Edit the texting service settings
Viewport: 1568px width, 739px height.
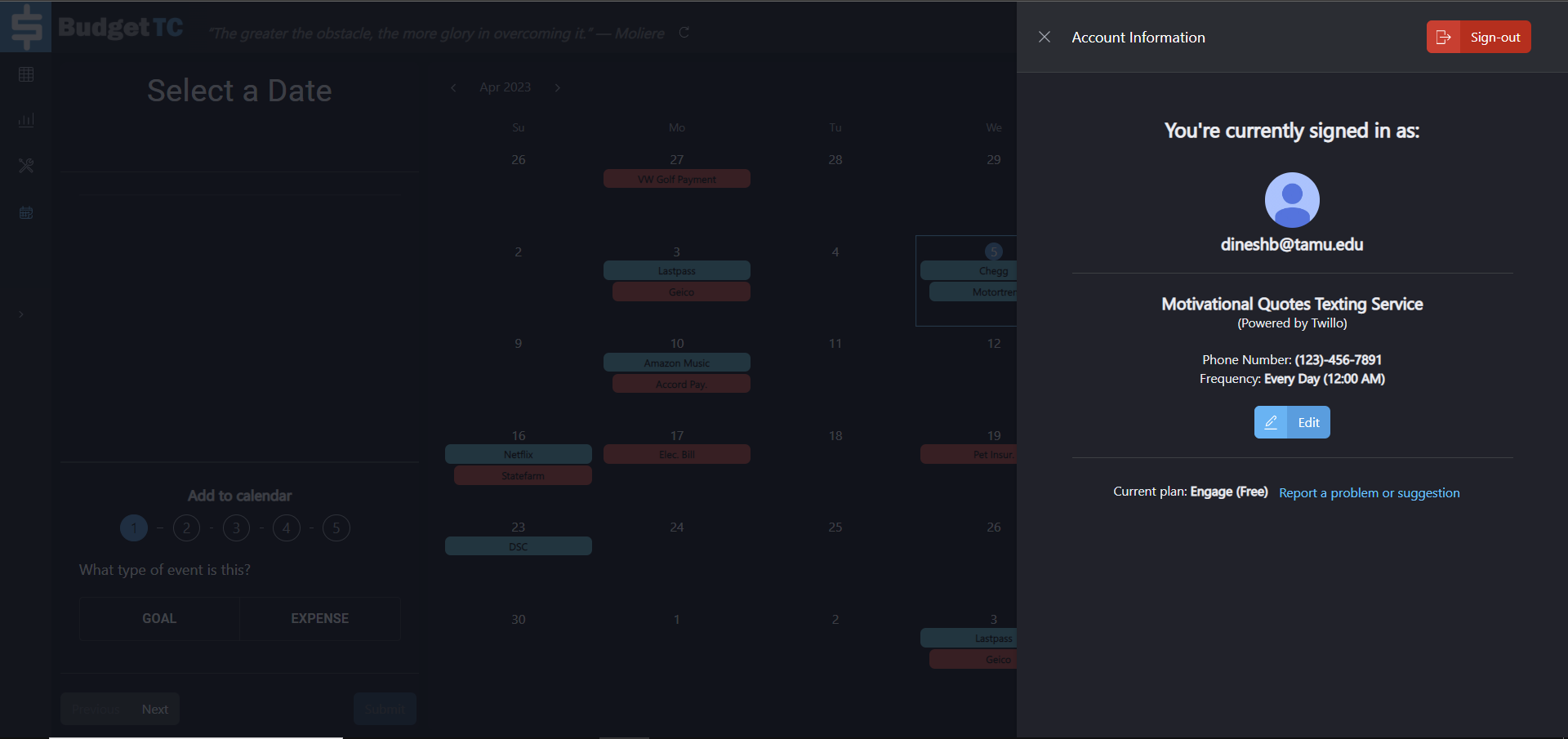coord(1291,422)
